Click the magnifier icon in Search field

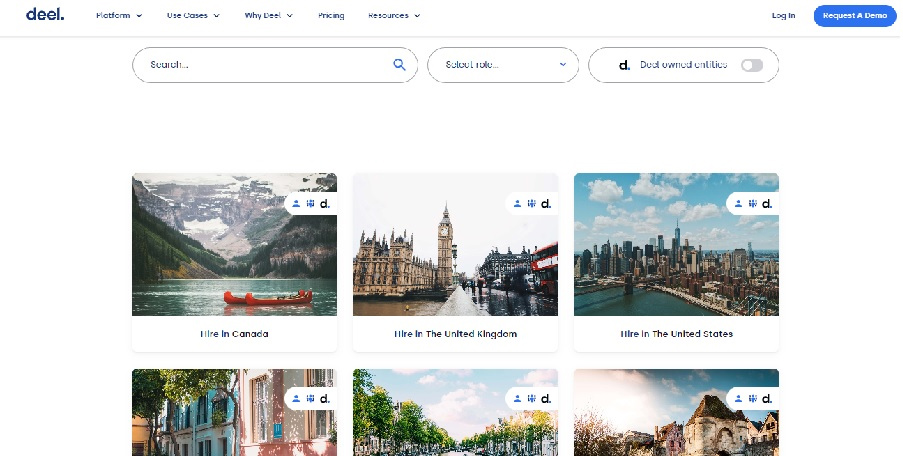399,64
